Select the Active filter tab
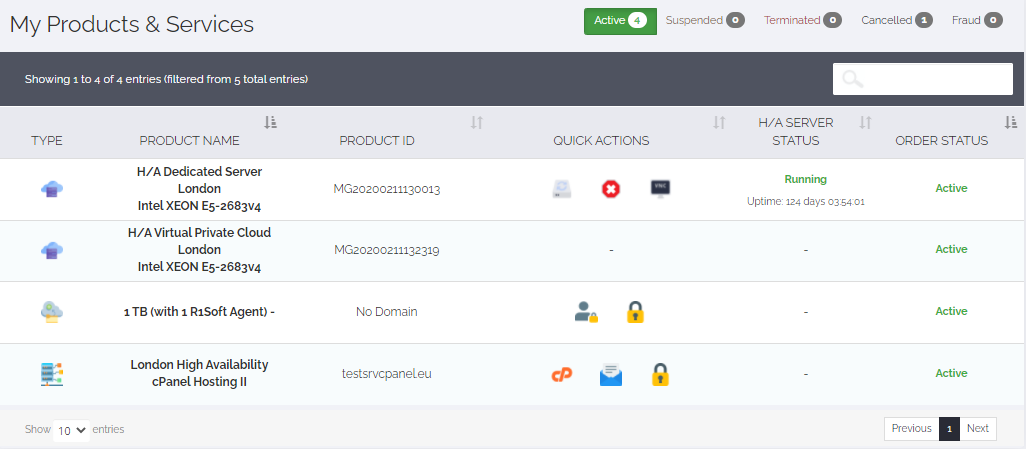The width and height of the screenshot is (1026, 449). pyautogui.click(x=620, y=21)
